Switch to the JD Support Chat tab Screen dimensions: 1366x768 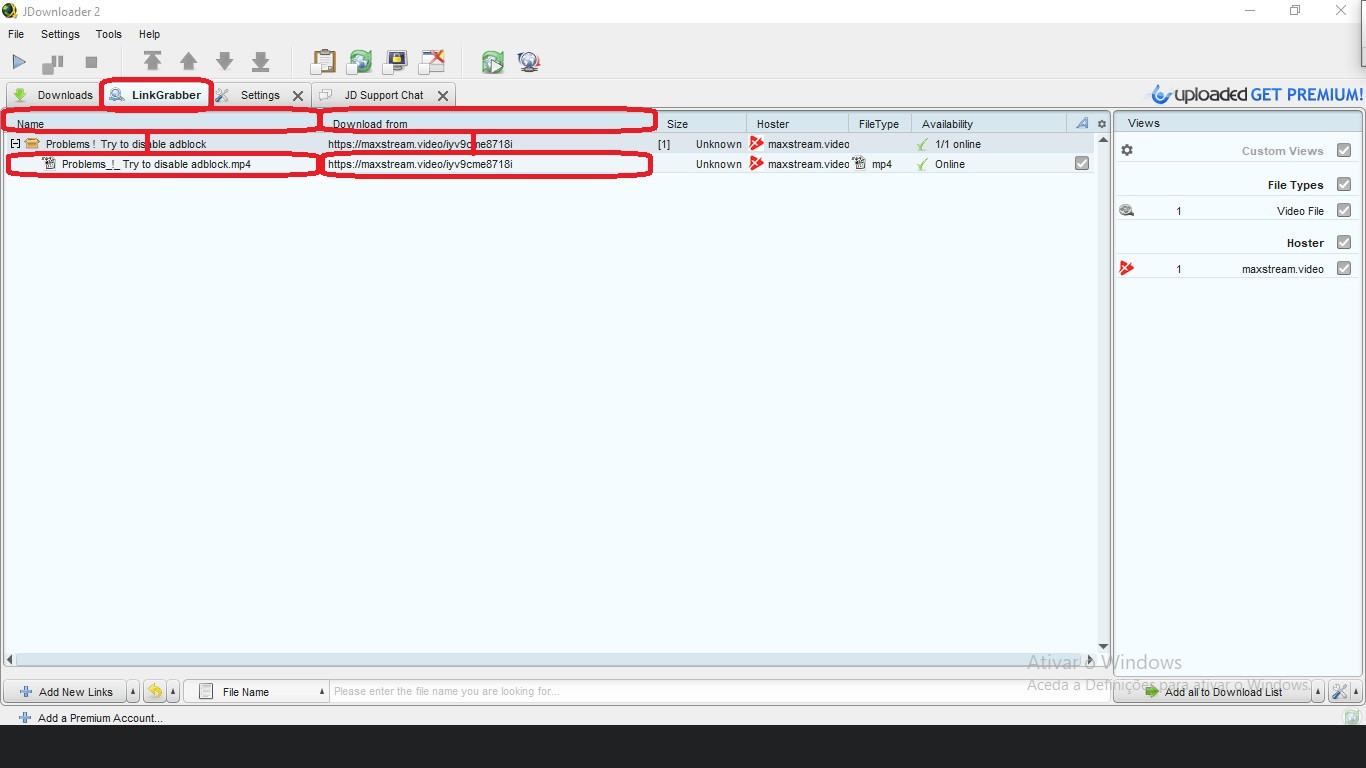(384, 95)
